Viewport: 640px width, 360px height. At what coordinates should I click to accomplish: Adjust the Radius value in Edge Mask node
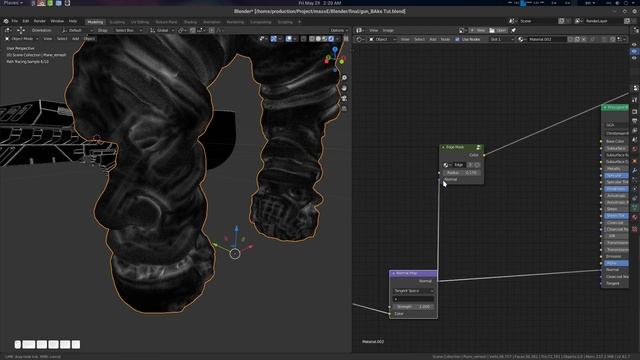pyautogui.click(x=461, y=173)
